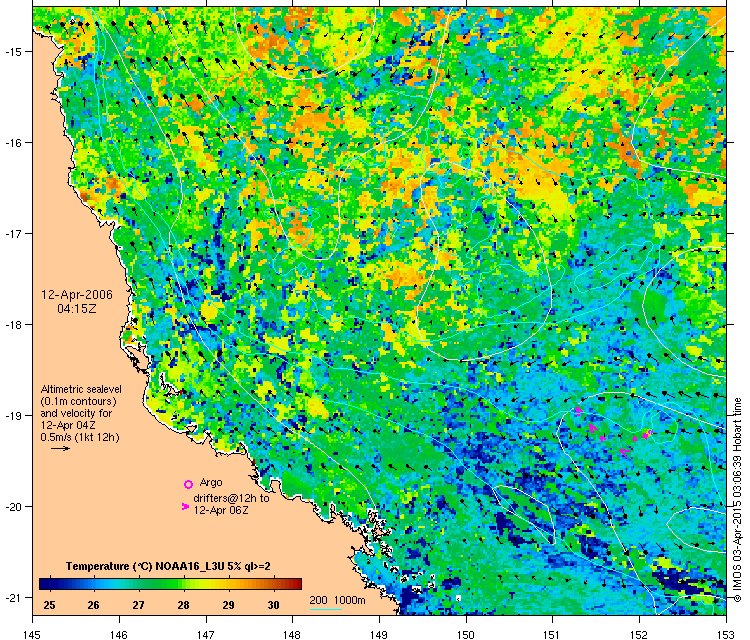Click the '12-Apr 04Z' caption line
The width and height of the screenshot is (750, 640).
pyautogui.click(x=68, y=425)
